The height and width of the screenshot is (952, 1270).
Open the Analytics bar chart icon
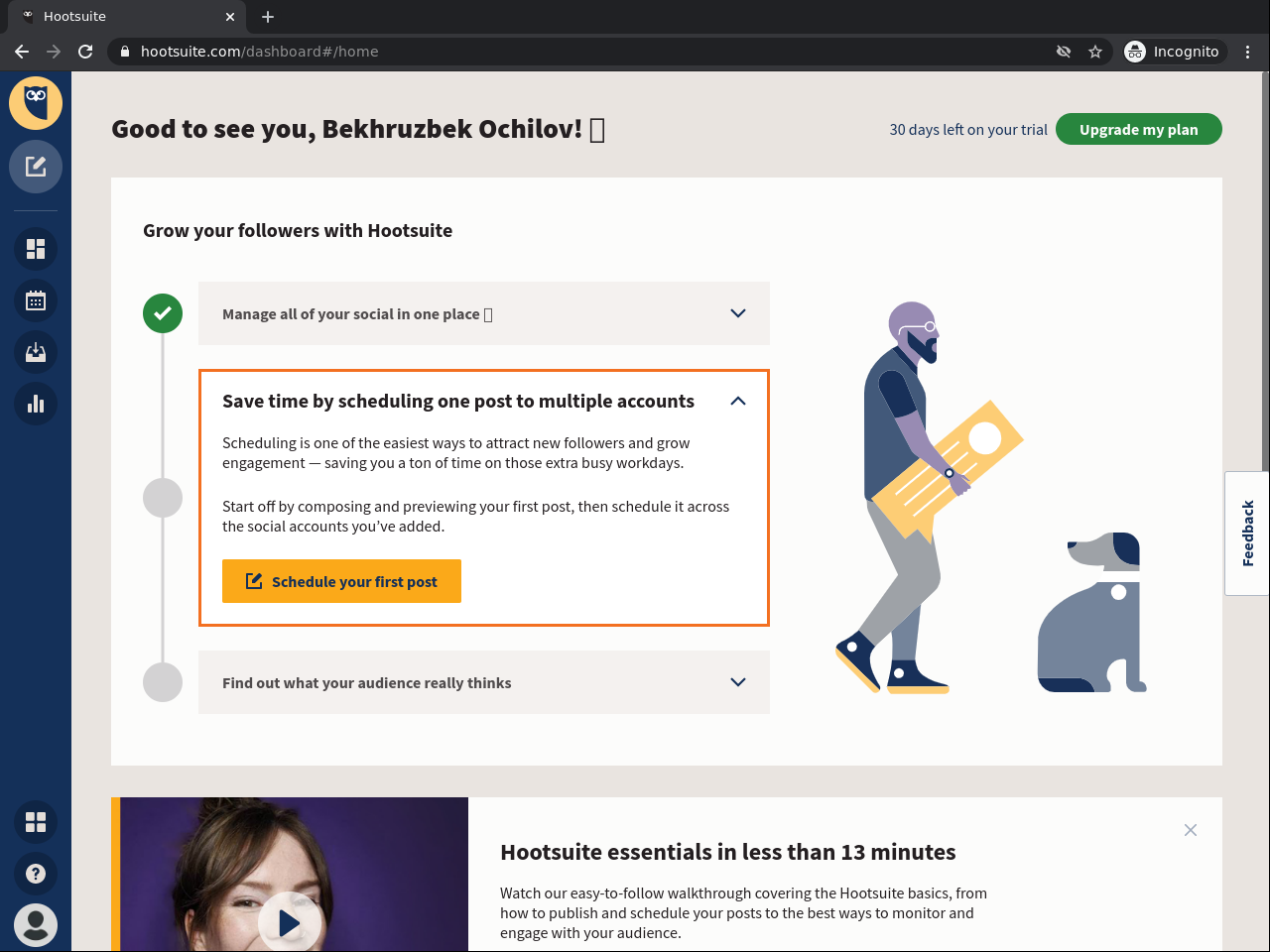(36, 404)
